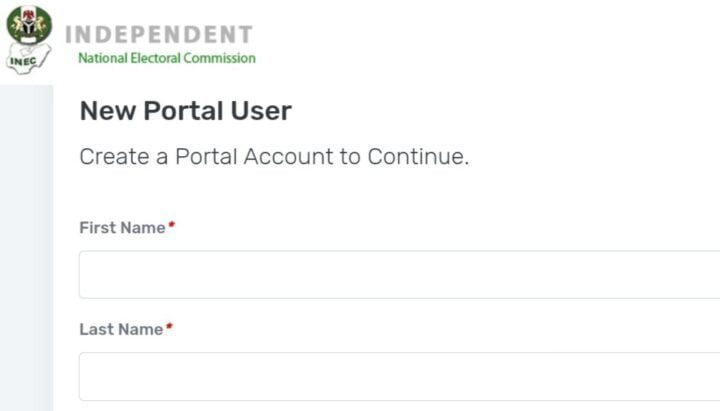Click the word Account in the subtitle
The width and height of the screenshot is (720, 411).
[x=288, y=157]
